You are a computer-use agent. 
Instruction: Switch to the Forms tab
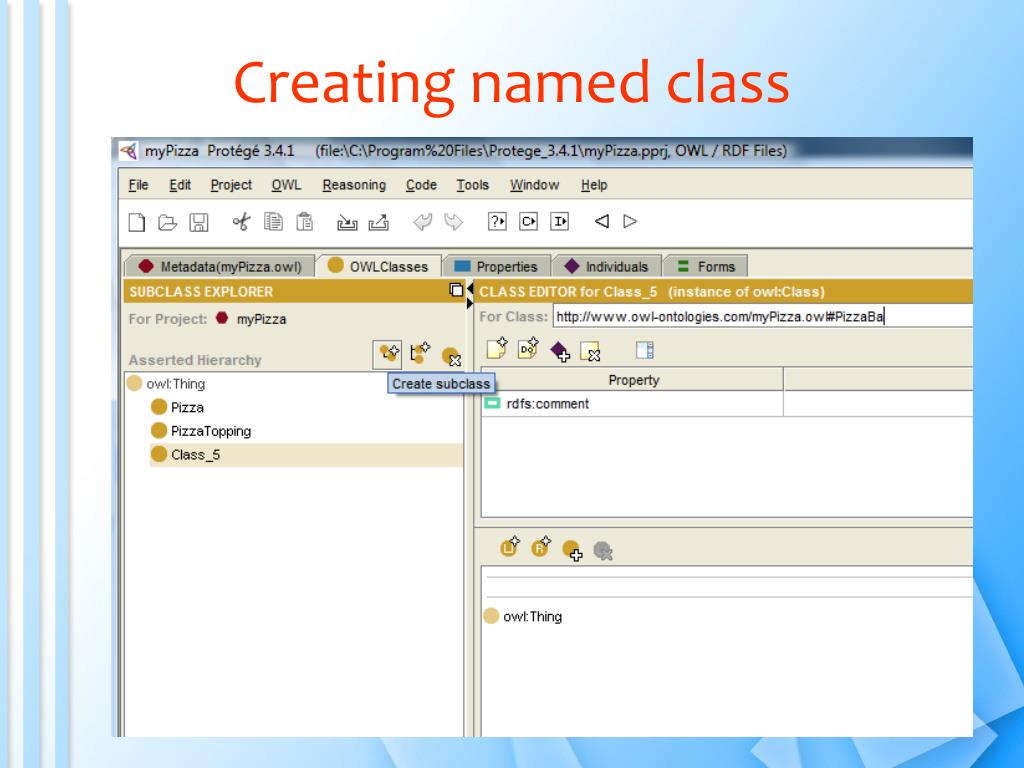pyautogui.click(x=706, y=266)
